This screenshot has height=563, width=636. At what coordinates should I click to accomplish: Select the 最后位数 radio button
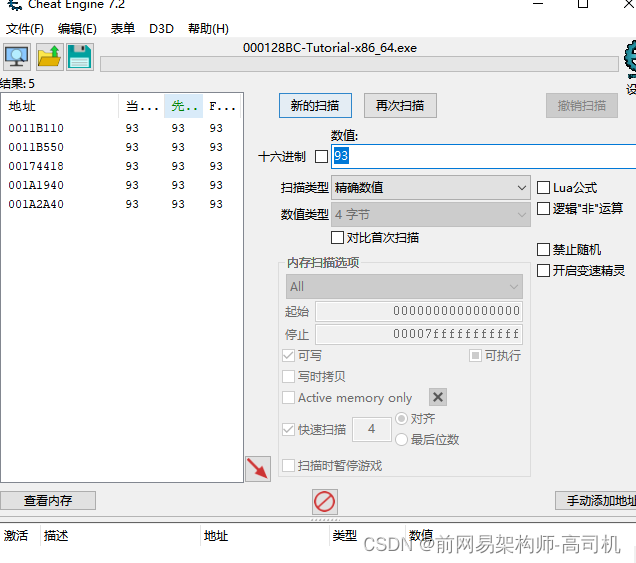click(401, 439)
